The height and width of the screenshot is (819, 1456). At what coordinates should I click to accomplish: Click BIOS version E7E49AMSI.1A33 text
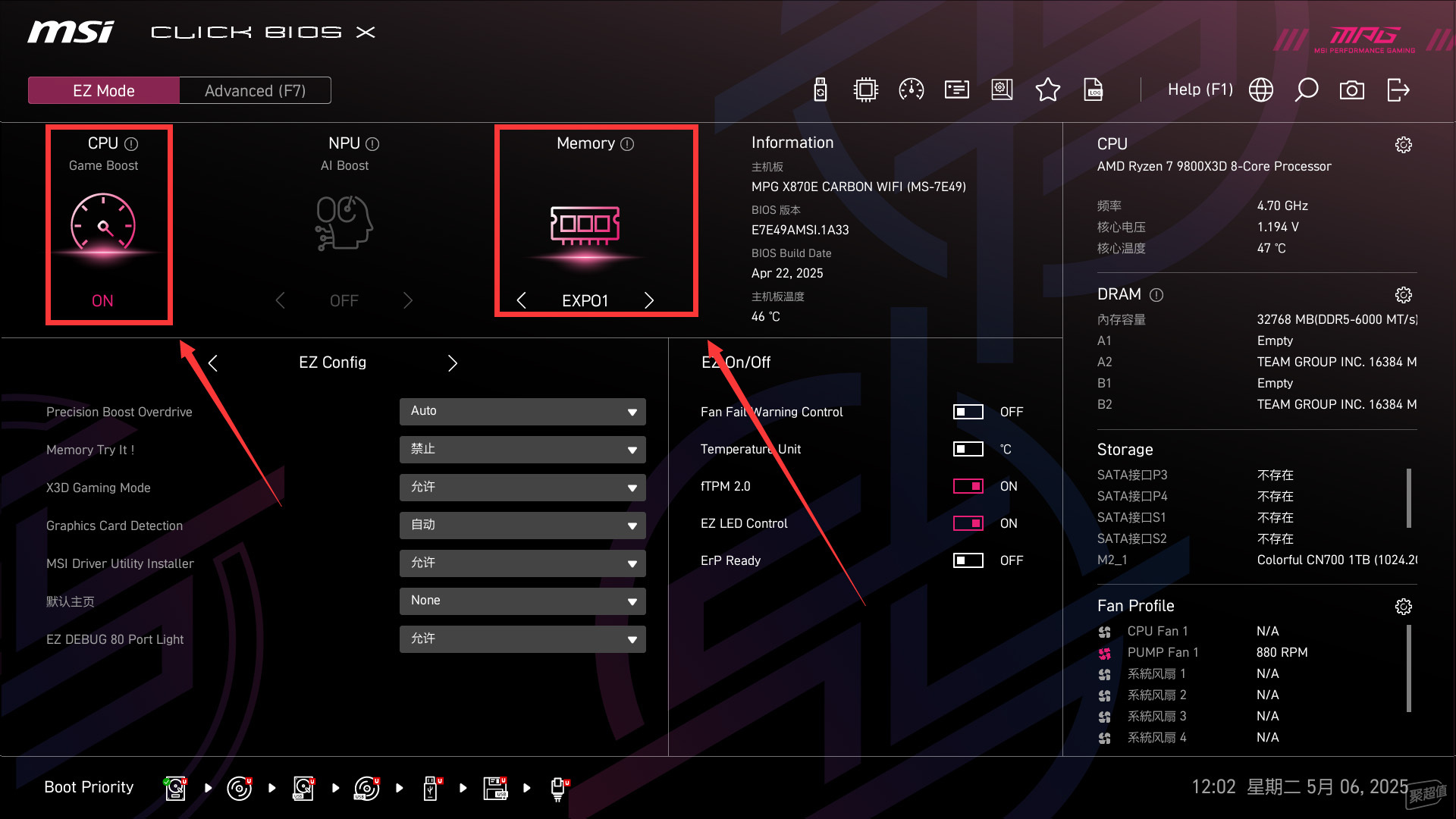pyautogui.click(x=800, y=230)
